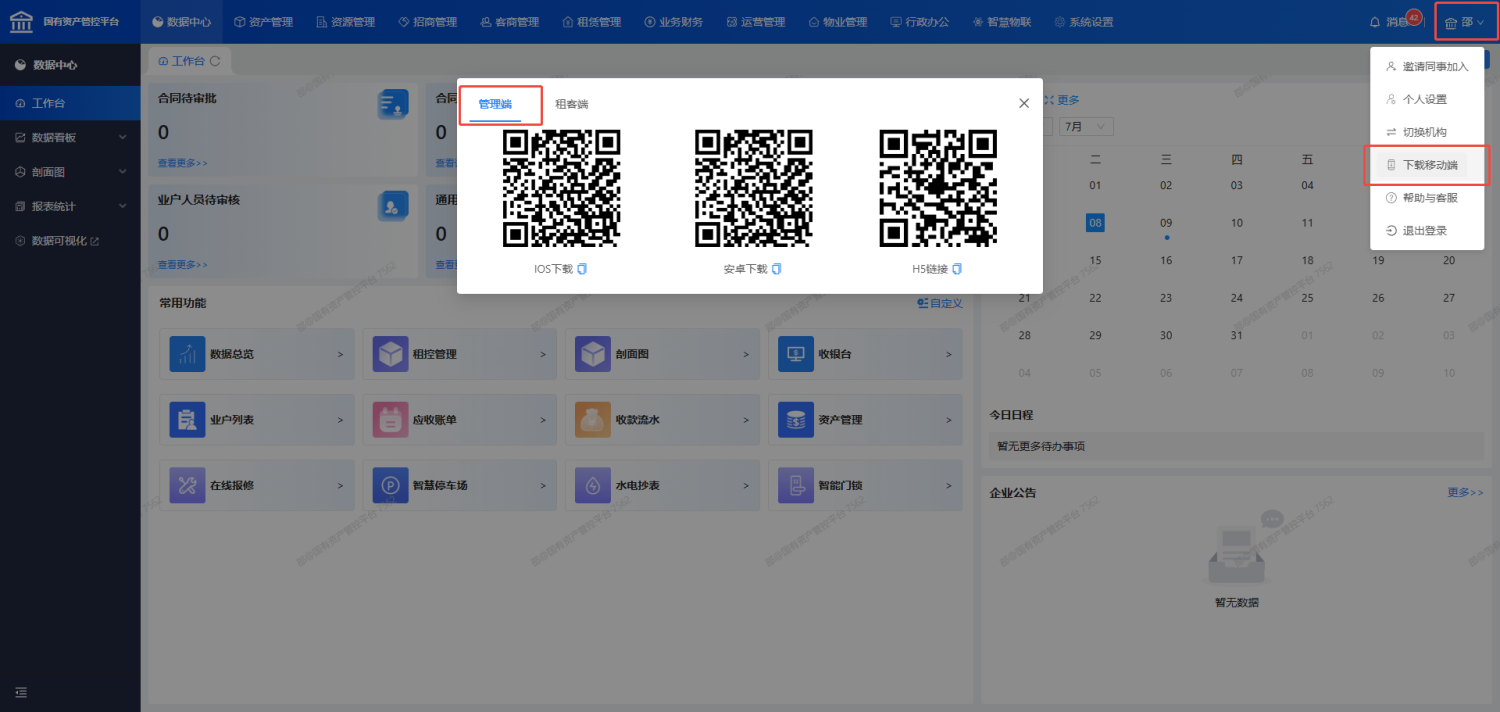
Task: Switch to the 管理端 tab
Action: (495, 104)
